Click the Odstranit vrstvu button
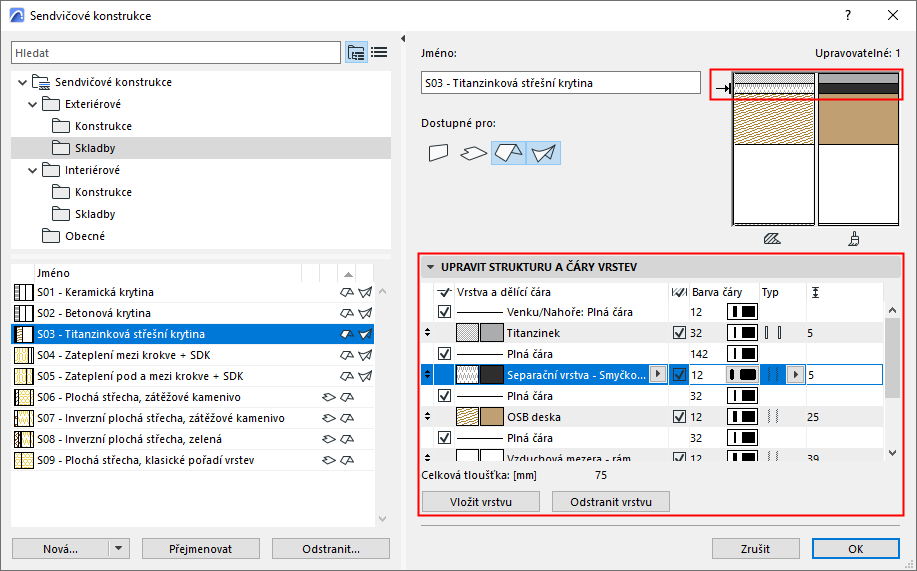This screenshot has height=571, width=917. tap(611, 502)
